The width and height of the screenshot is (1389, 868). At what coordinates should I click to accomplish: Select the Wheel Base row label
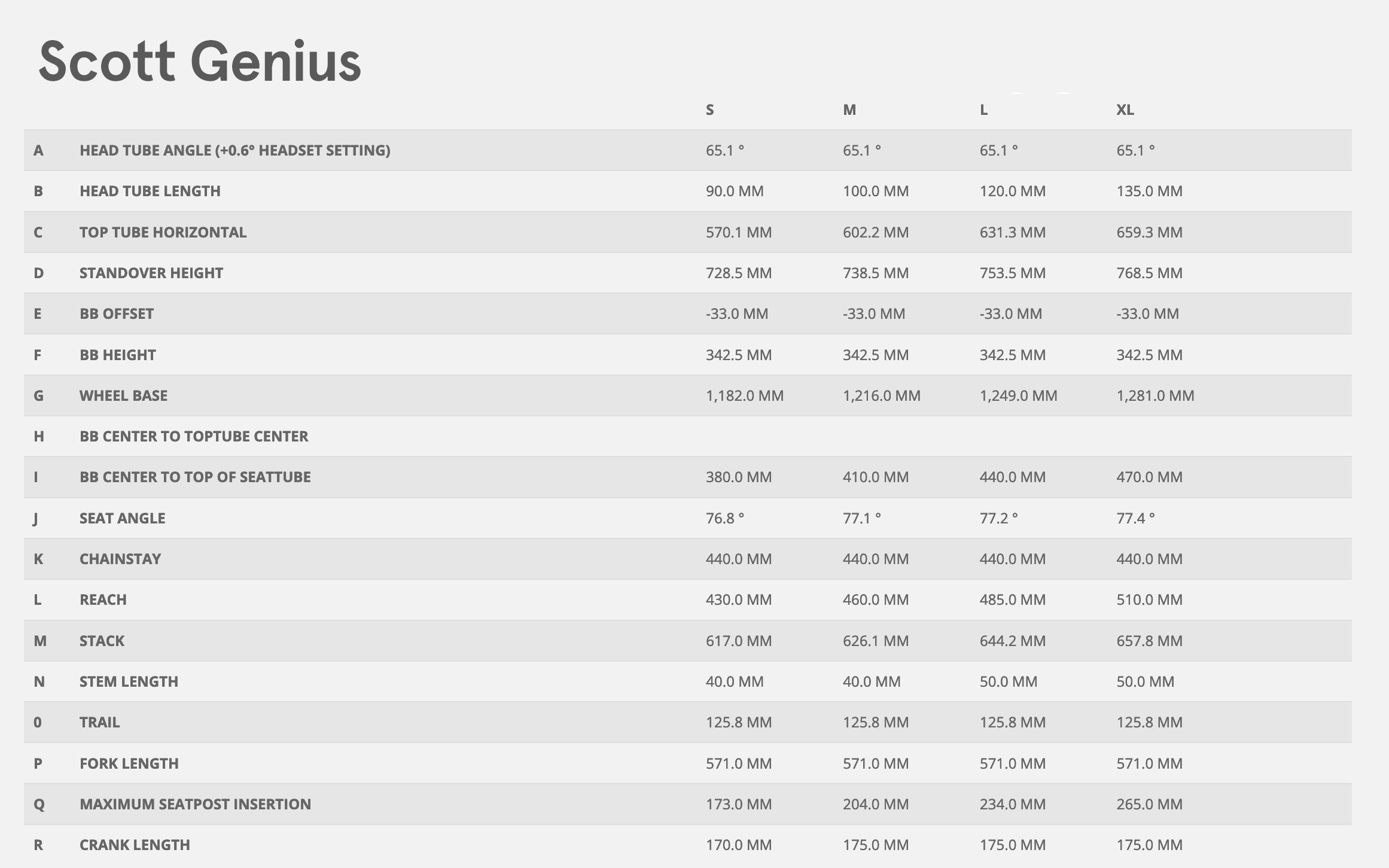[124, 395]
